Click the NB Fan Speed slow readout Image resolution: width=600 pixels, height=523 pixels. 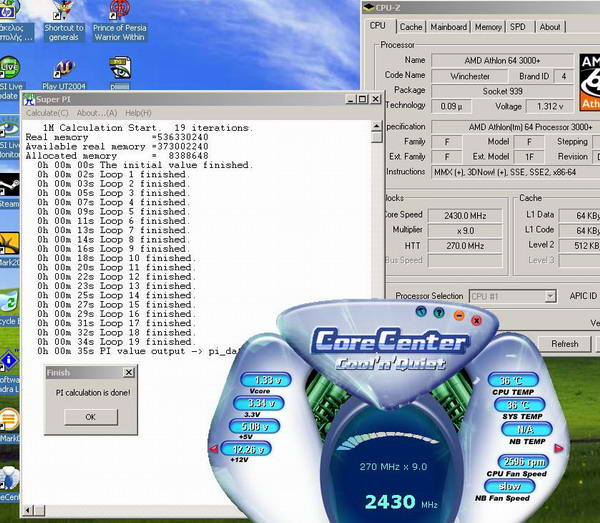click(x=510, y=486)
